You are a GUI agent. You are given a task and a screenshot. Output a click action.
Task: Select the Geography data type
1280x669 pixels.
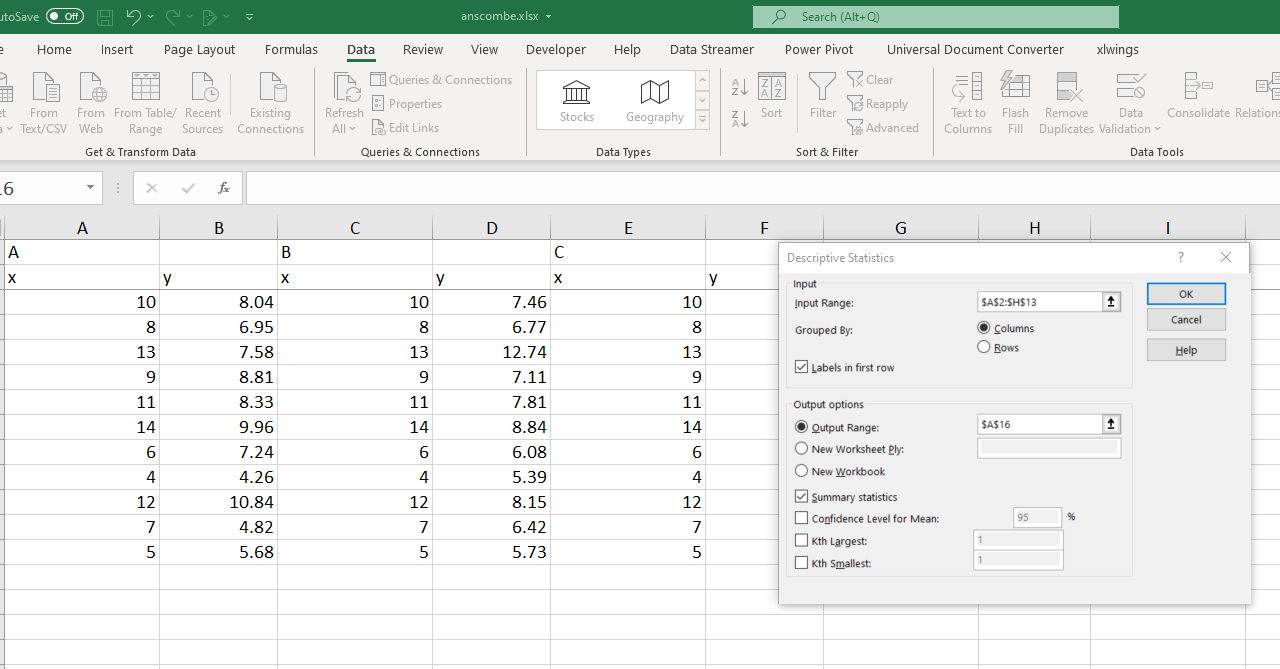(655, 100)
